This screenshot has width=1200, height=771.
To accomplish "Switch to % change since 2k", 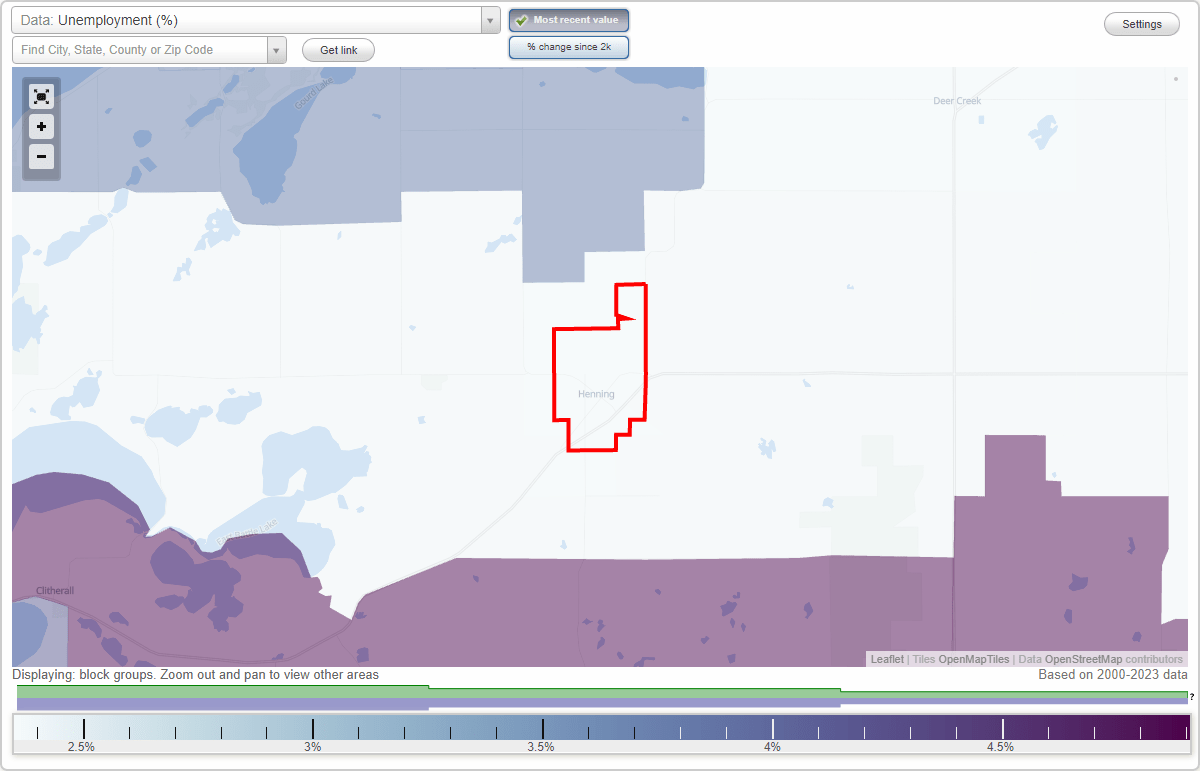I will click(x=569, y=47).
